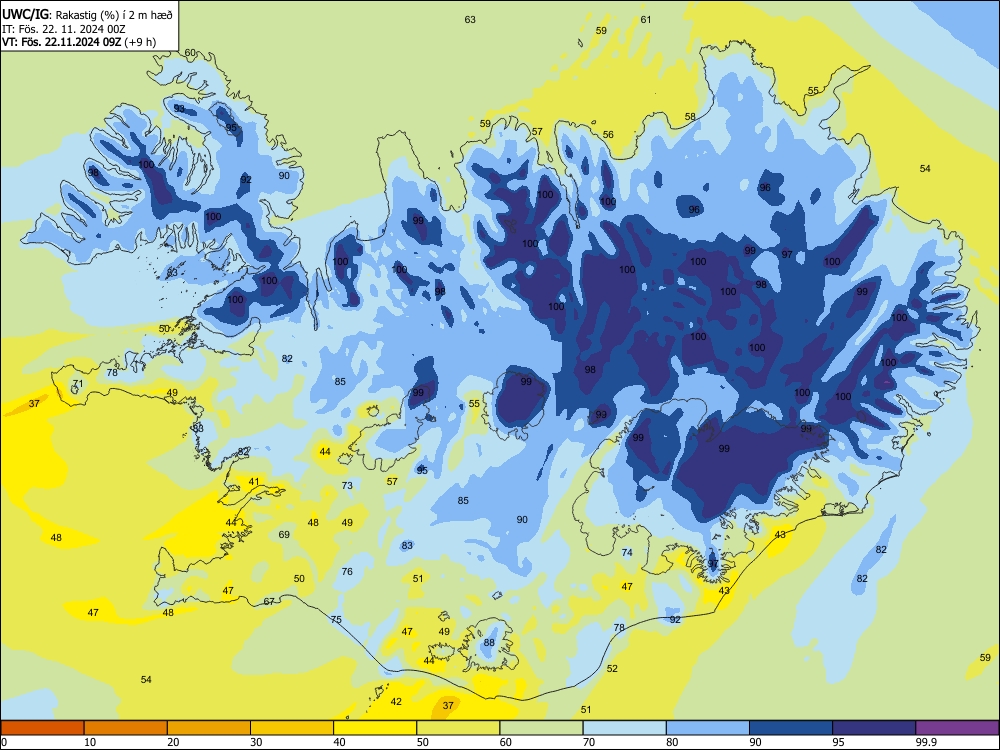Click the 90–95 dark blue legend swatch
This screenshot has height=750, width=1000.
pyautogui.click(x=791, y=728)
